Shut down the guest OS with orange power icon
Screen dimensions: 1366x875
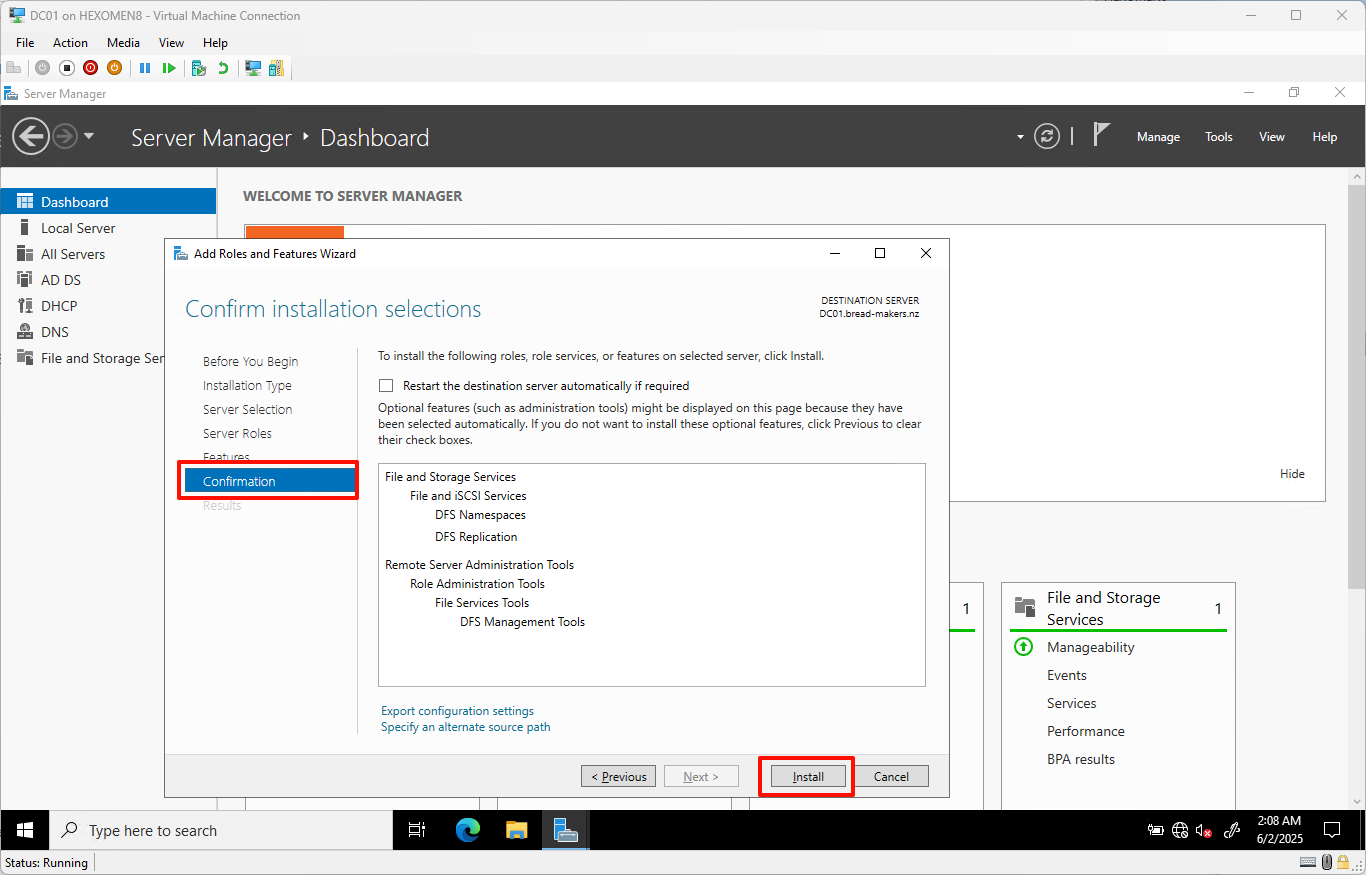tap(115, 68)
